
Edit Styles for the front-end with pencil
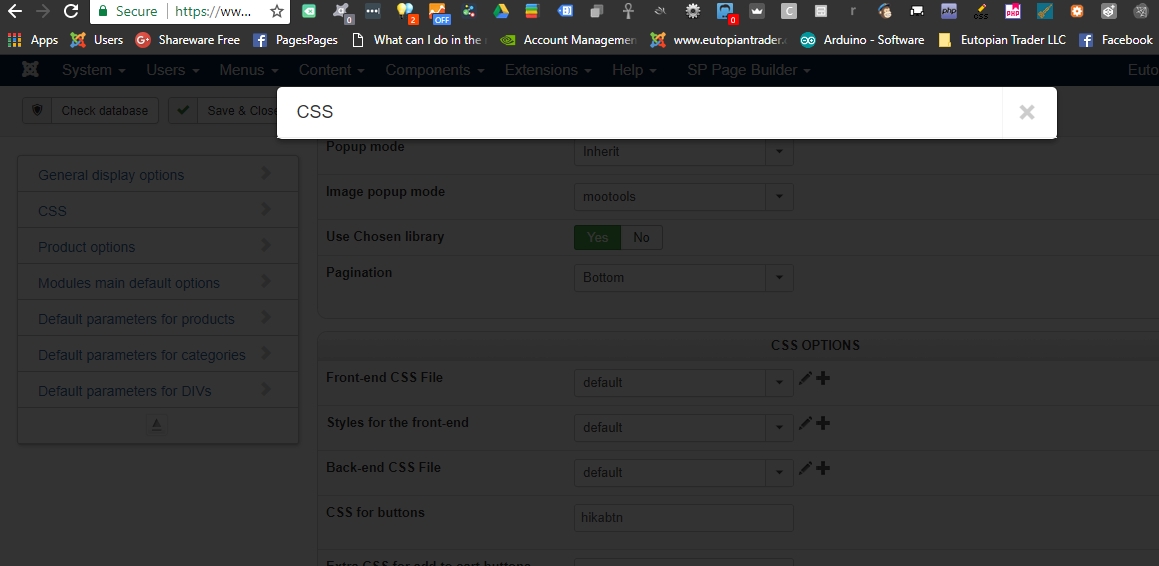(x=805, y=423)
